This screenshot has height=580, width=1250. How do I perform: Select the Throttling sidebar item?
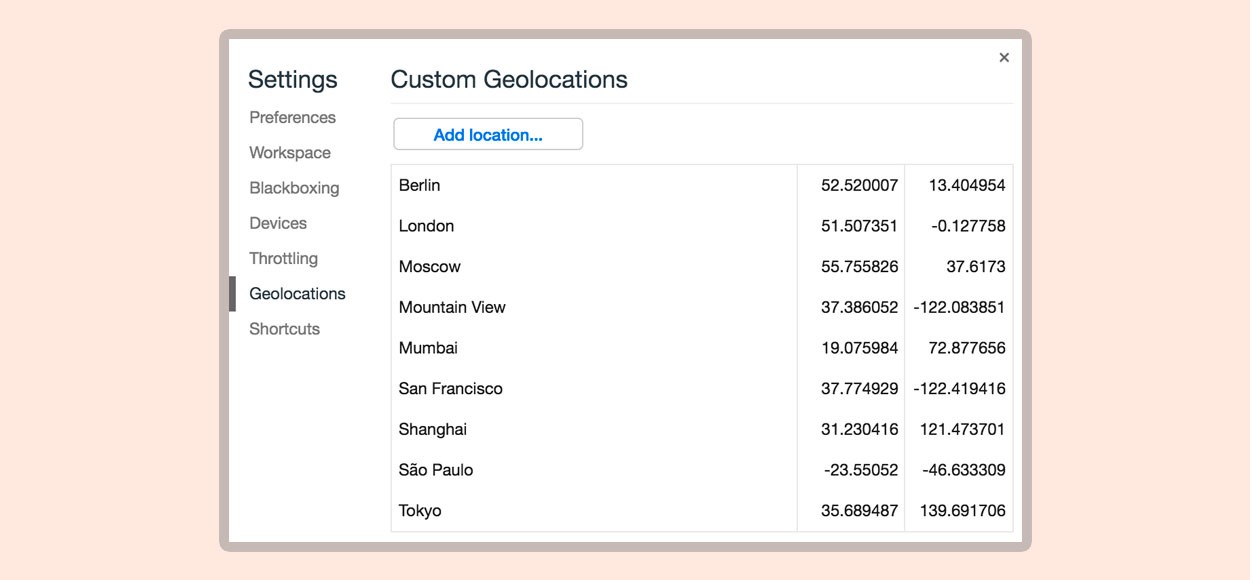coord(284,258)
